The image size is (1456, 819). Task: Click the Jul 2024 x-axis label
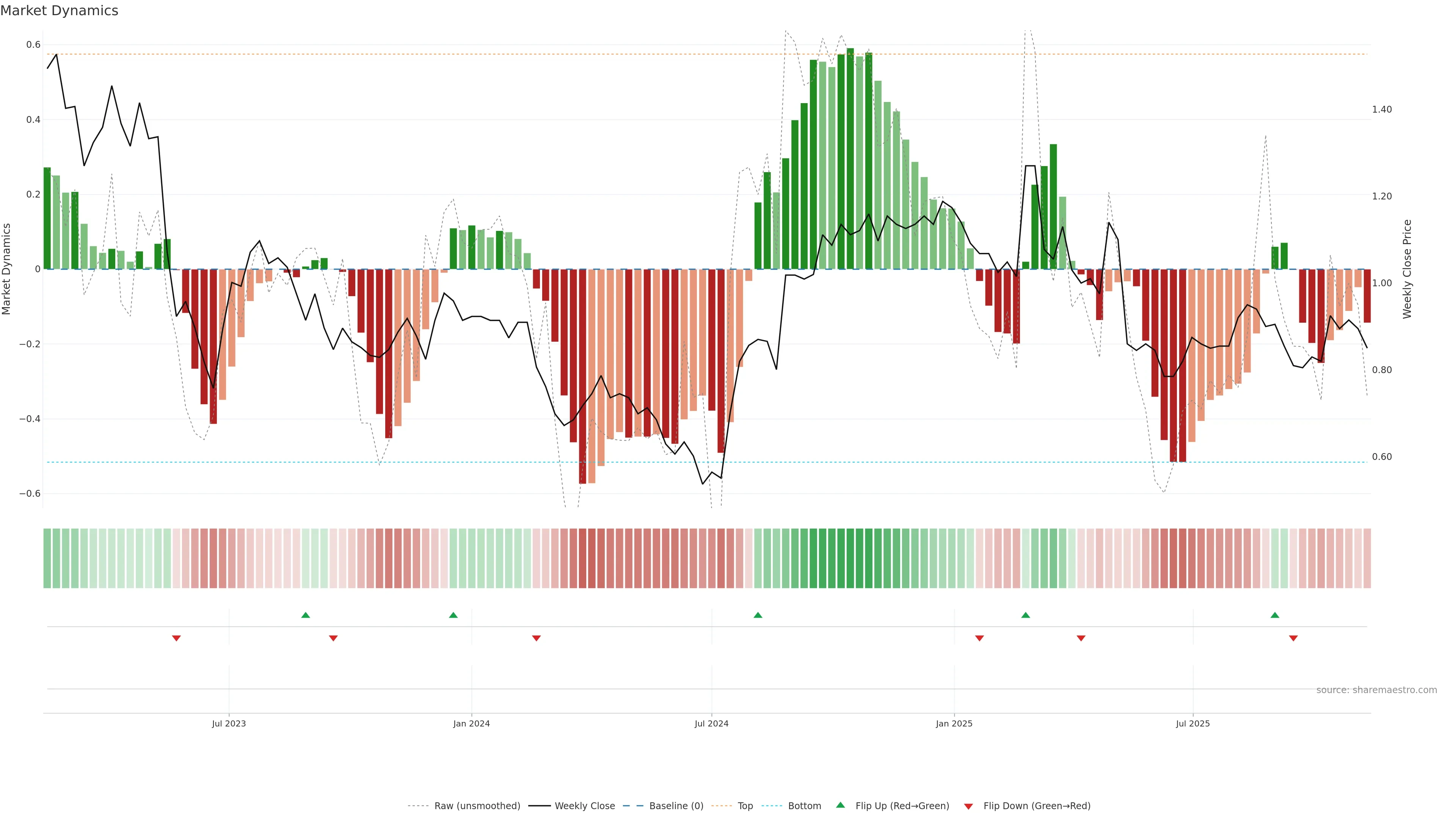click(x=711, y=723)
